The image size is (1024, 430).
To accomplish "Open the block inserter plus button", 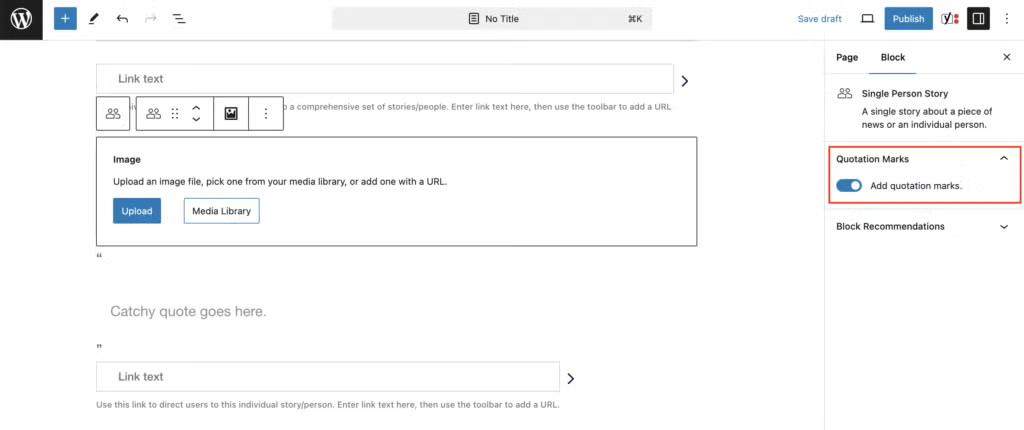I will (65, 19).
